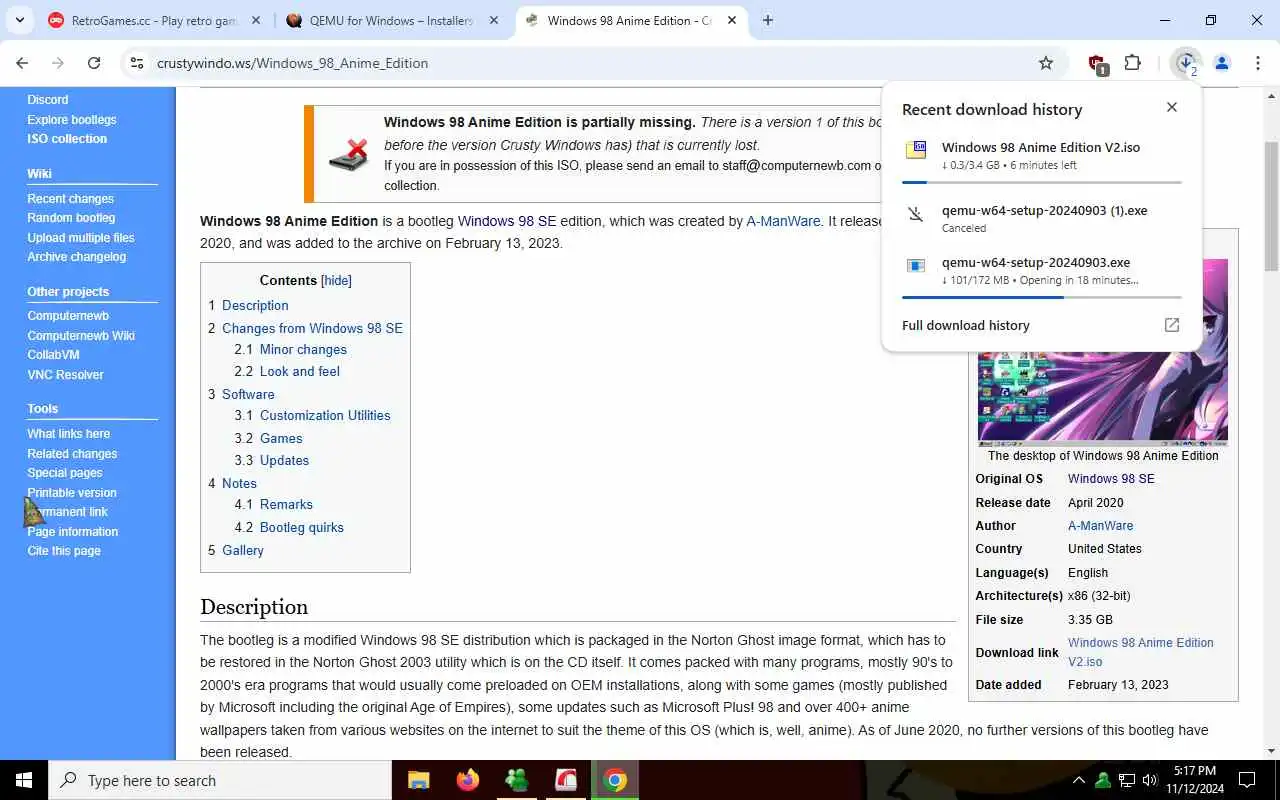Open the qemu-w64-setup-20240903.exe download entry
Image resolution: width=1280 pixels, height=800 pixels.
click(1041, 270)
